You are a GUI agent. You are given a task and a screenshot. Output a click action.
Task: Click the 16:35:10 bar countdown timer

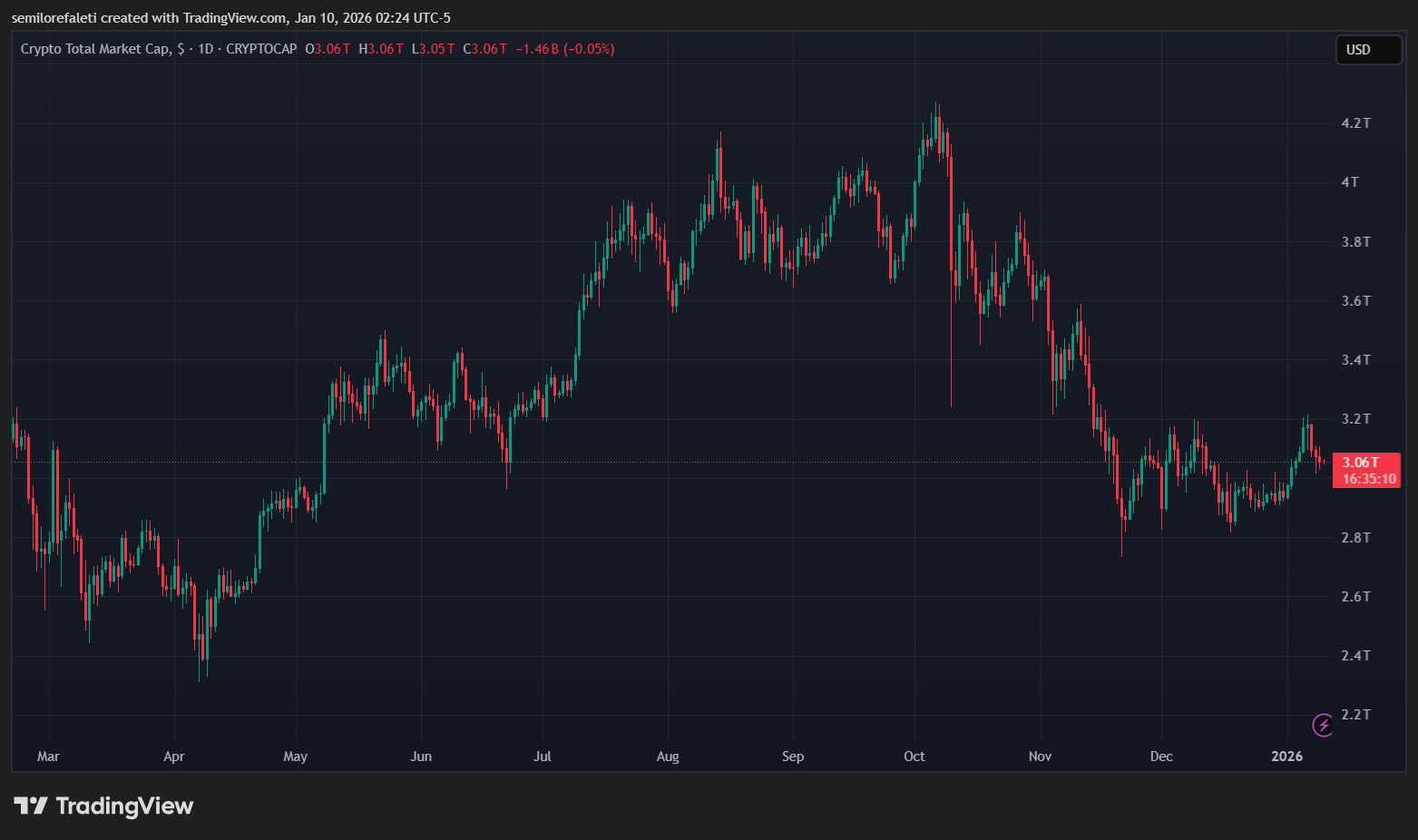pyautogui.click(x=1368, y=479)
